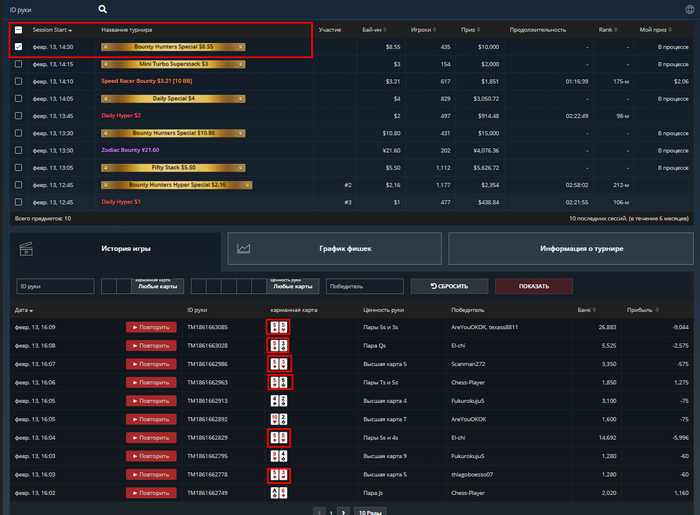Check the Zodiac Bounty ¥21.60 row checkbox
Image resolution: width=700 pixels, height=515 pixels.
point(18,150)
